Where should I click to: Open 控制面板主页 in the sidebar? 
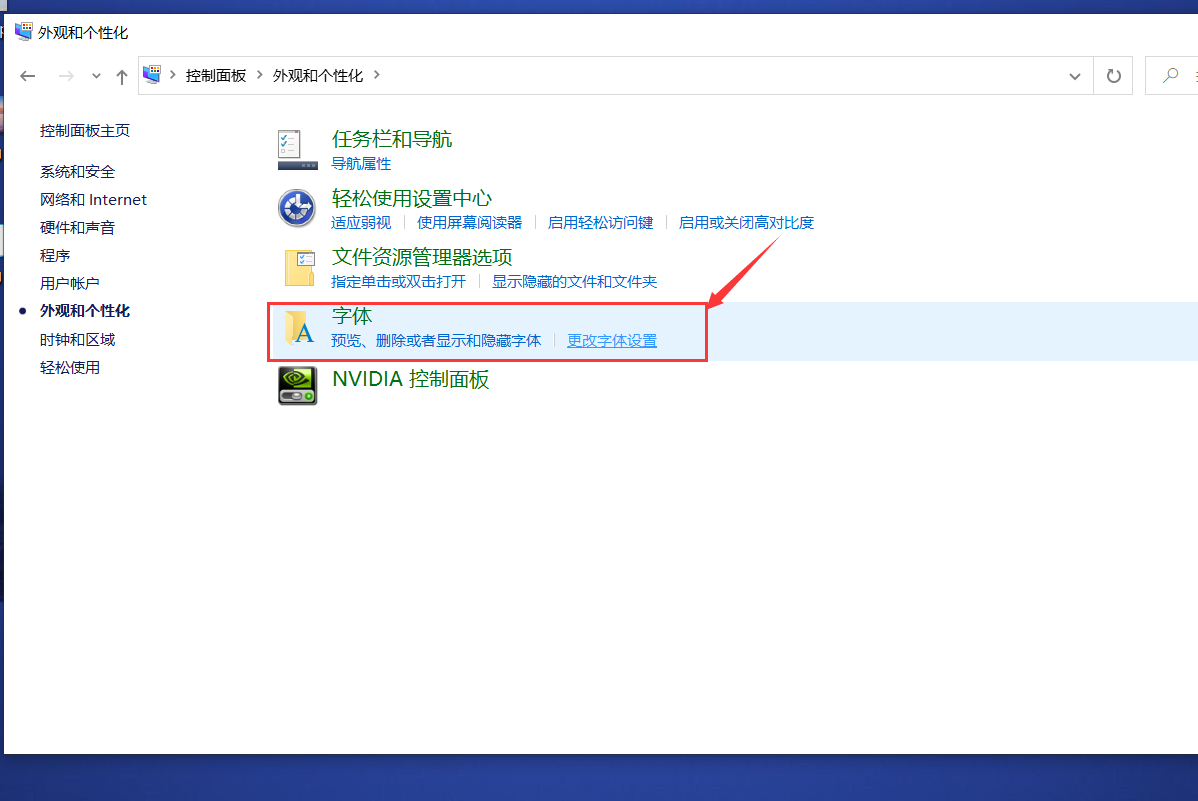pos(85,131)
